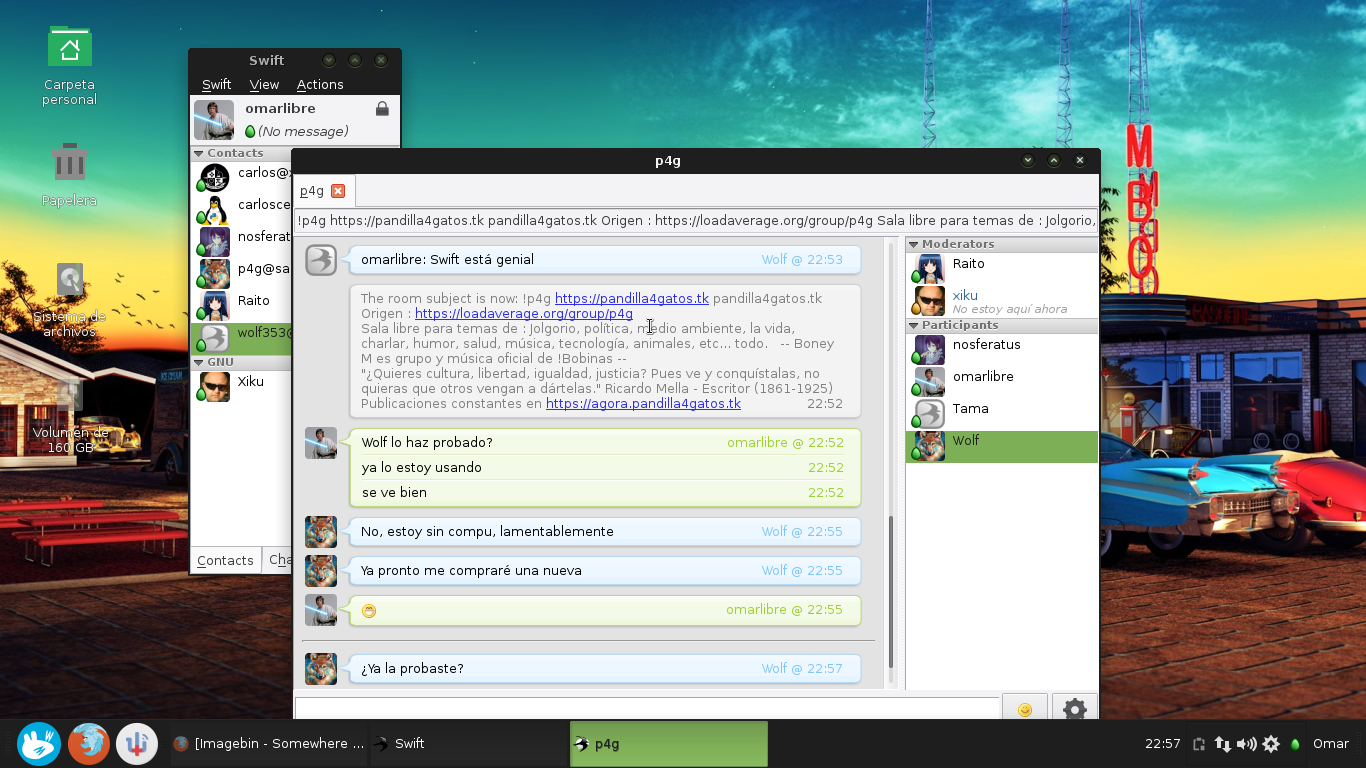Open Carpeta personal desktop icon
Screen dimensions: 1366x768
[69, 67]
